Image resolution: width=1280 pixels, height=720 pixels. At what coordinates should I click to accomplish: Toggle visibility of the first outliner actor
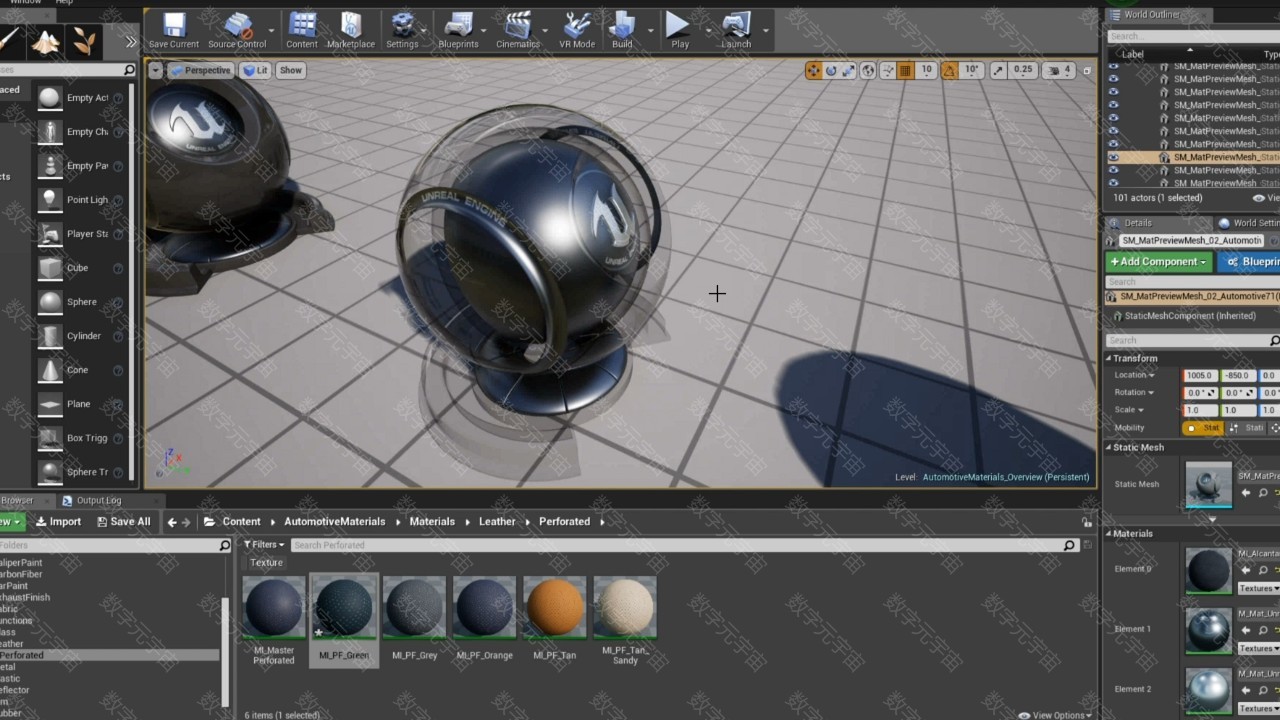1113,66
